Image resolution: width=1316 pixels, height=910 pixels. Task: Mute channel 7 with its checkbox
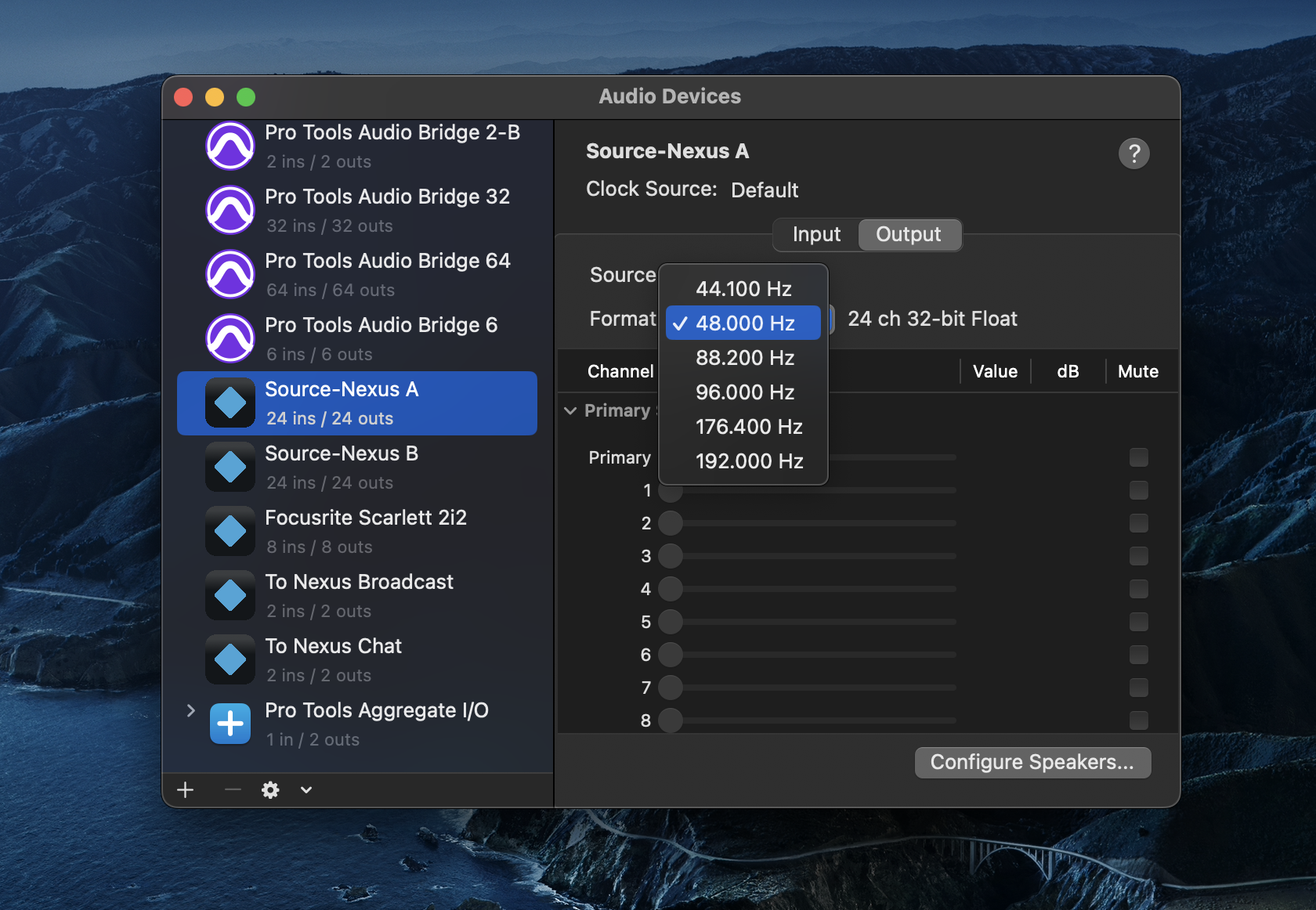tap(1139, 688)
